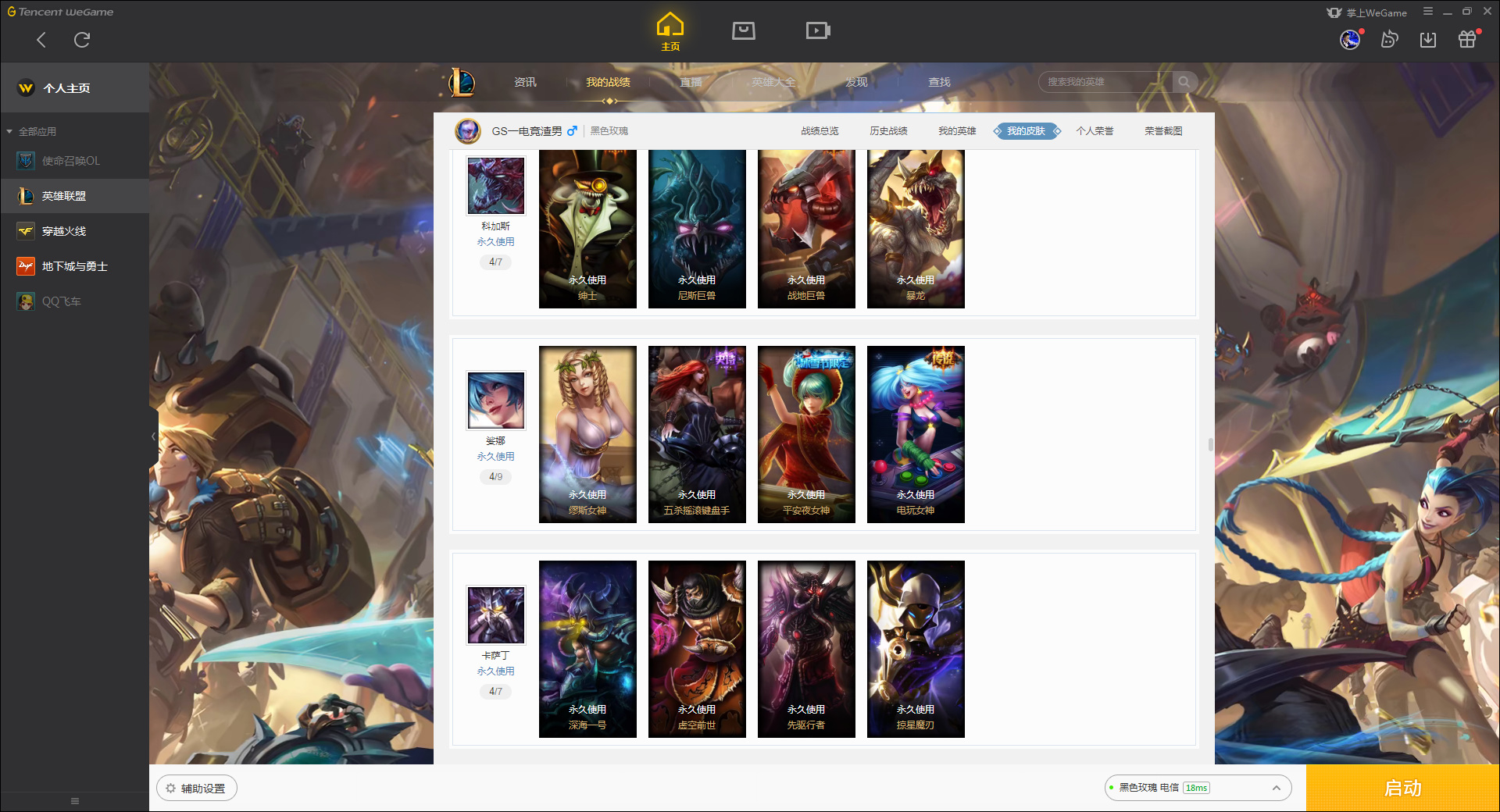Open the 深海一号 skin card
The height and width of the screenshot is (812, 1500).
click(x=587, y=649)
